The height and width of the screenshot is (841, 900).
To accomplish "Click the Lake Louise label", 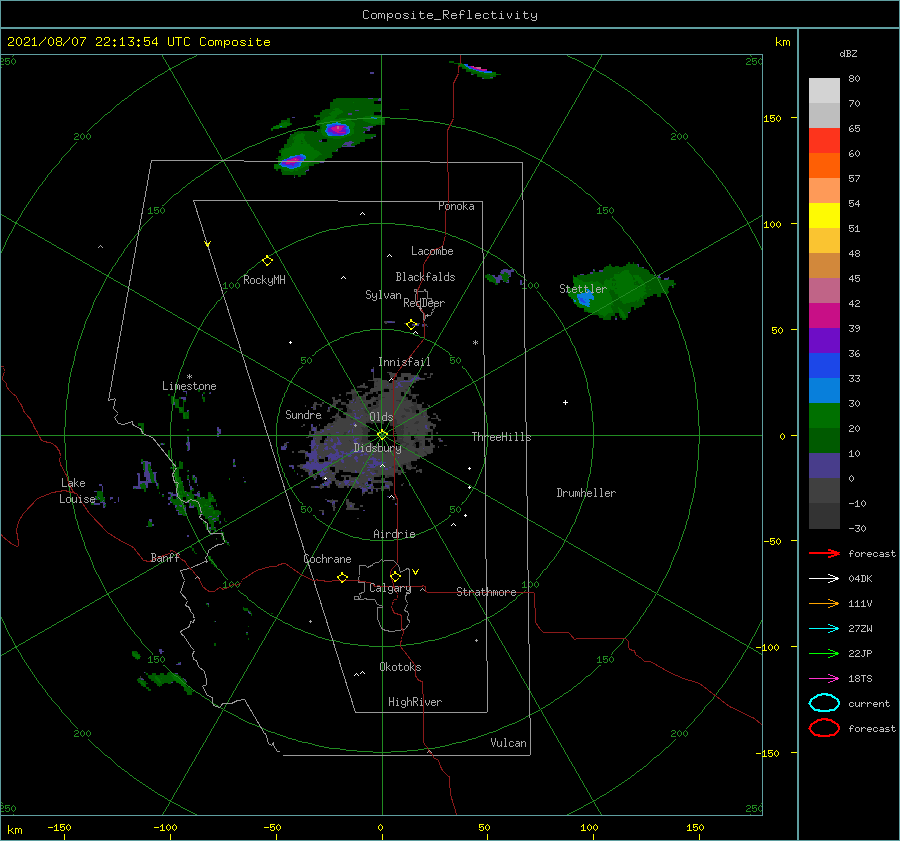I will point(77,491).
